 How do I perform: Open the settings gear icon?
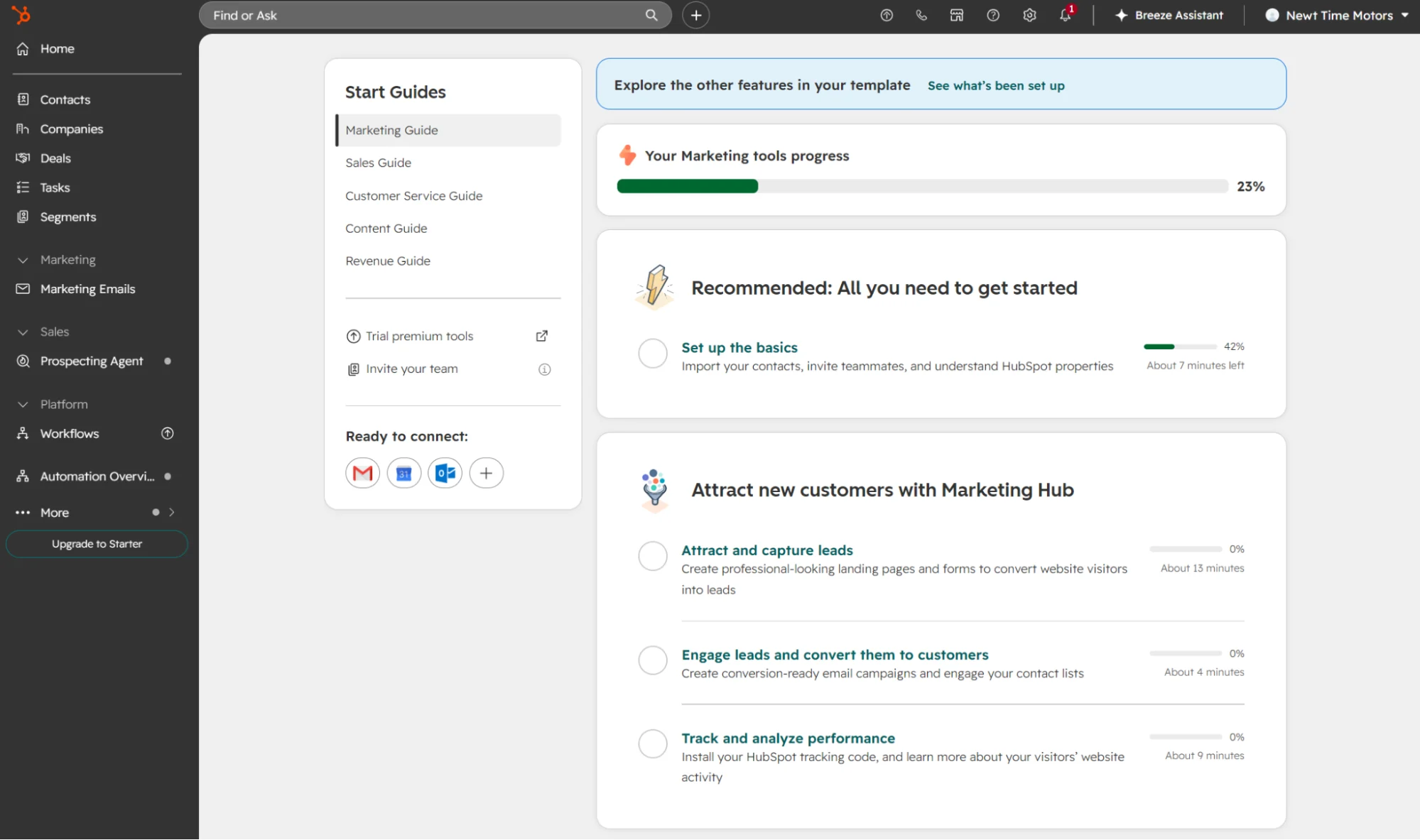click(x=1029, y=15)
